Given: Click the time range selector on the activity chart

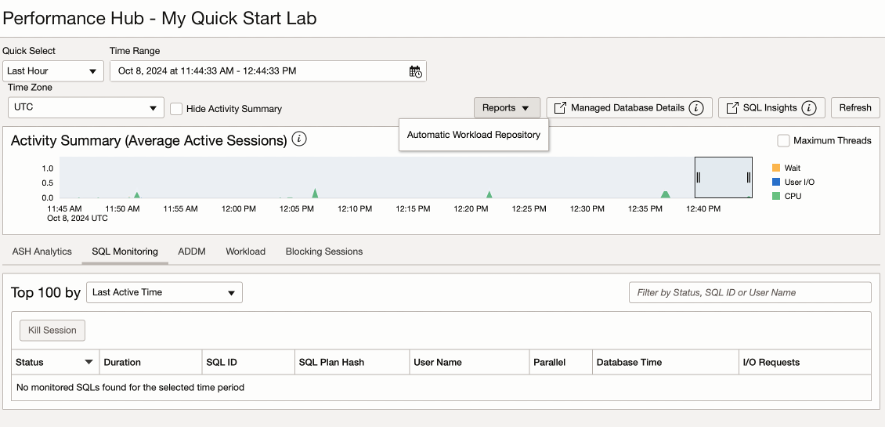Looking at the screenshot, I should tap(723, 177).
